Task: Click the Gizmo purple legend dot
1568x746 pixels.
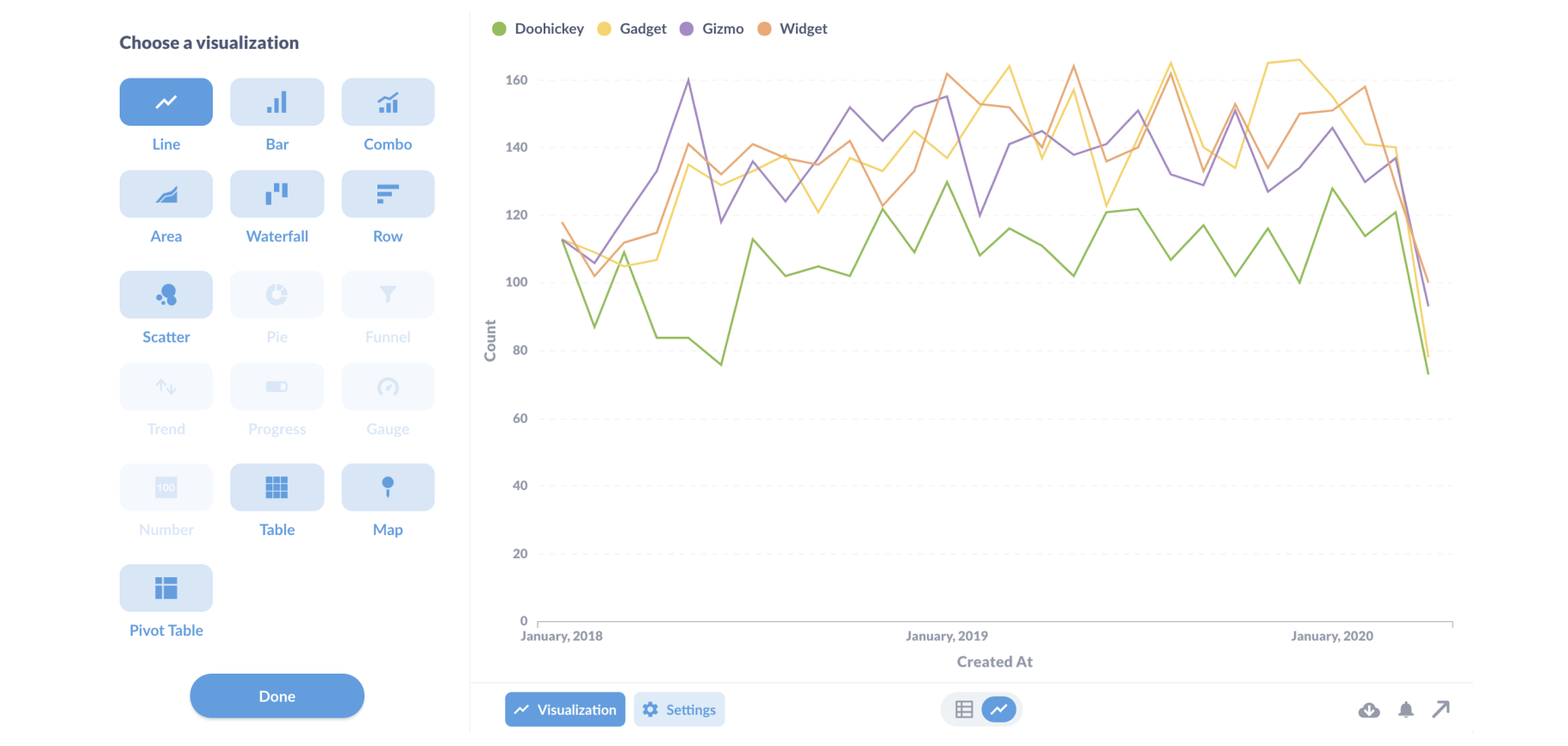Action: (x=687, y=29)
